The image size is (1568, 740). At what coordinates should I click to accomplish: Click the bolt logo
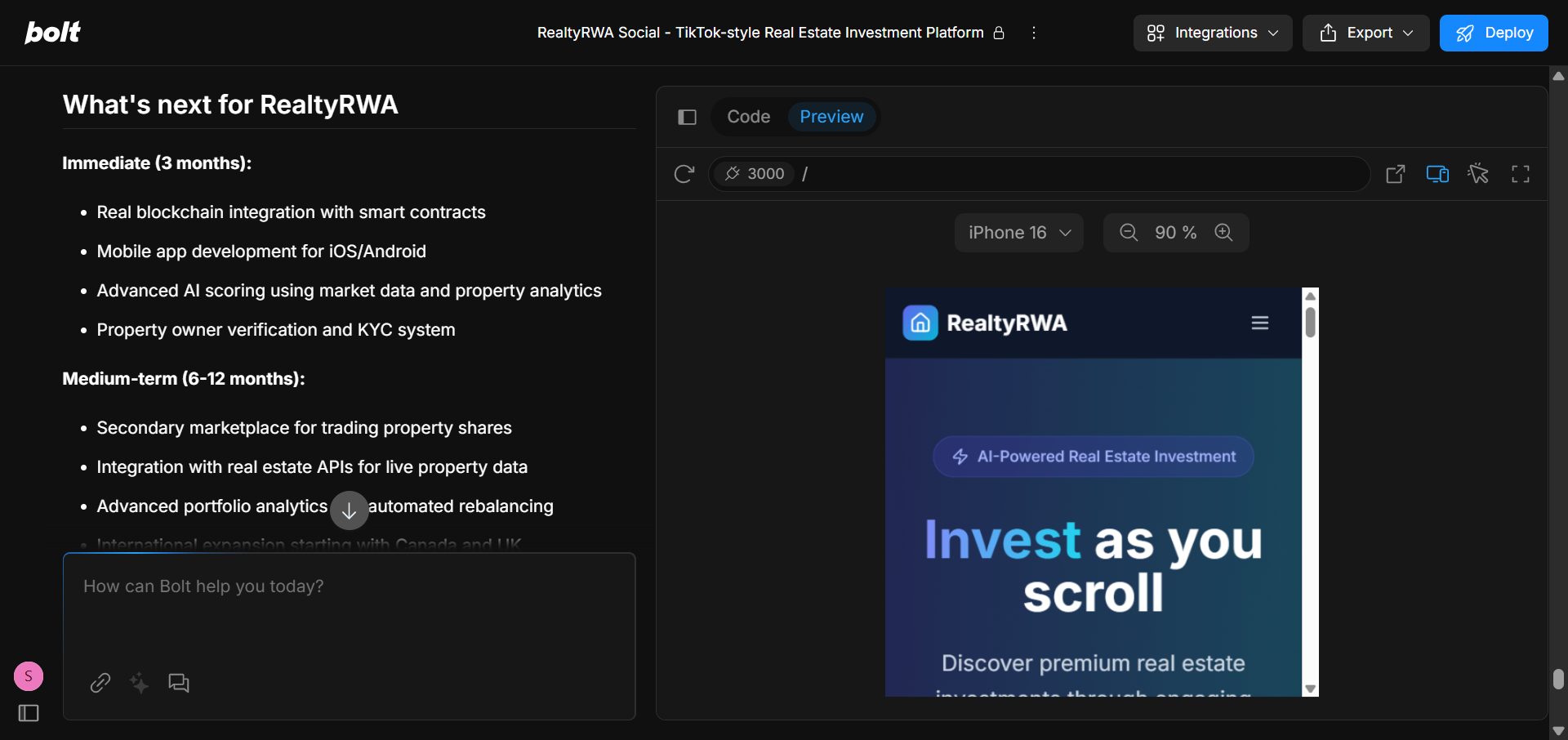(52, 32)
